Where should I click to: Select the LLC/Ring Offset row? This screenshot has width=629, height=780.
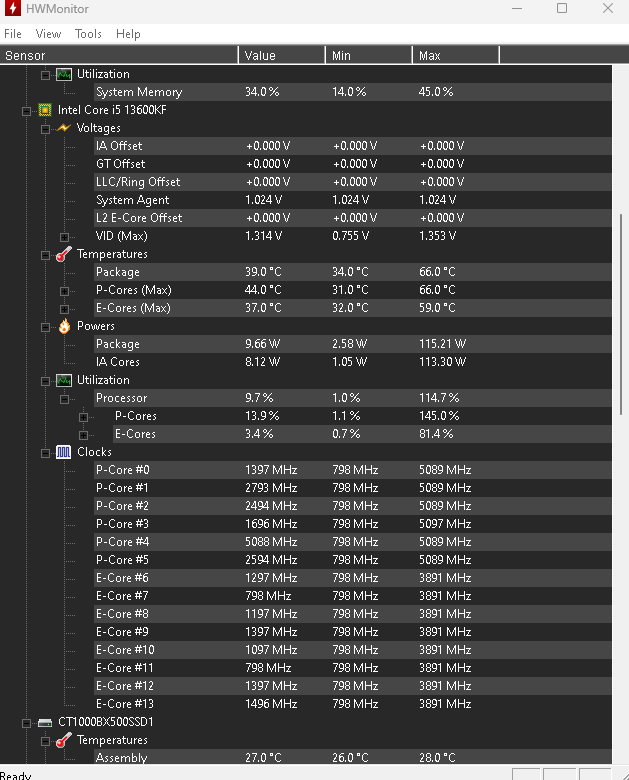click(353, 182)
